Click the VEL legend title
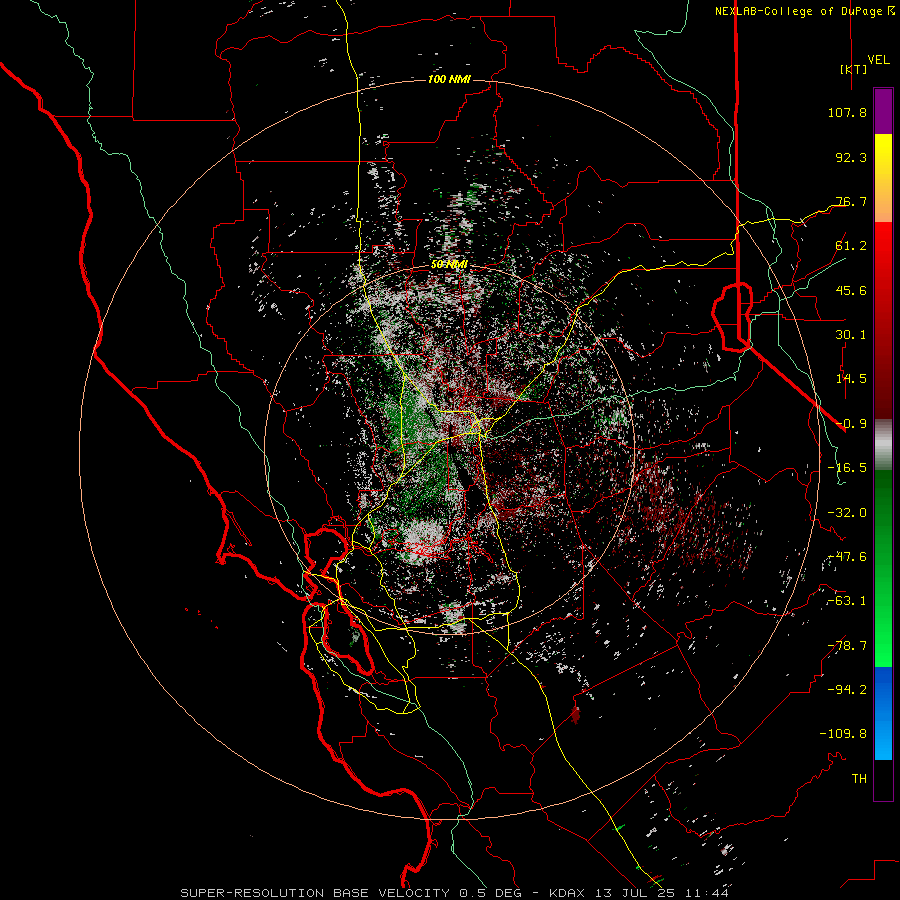The height and width of the screenshot is (900, 900). click(878, 59)
